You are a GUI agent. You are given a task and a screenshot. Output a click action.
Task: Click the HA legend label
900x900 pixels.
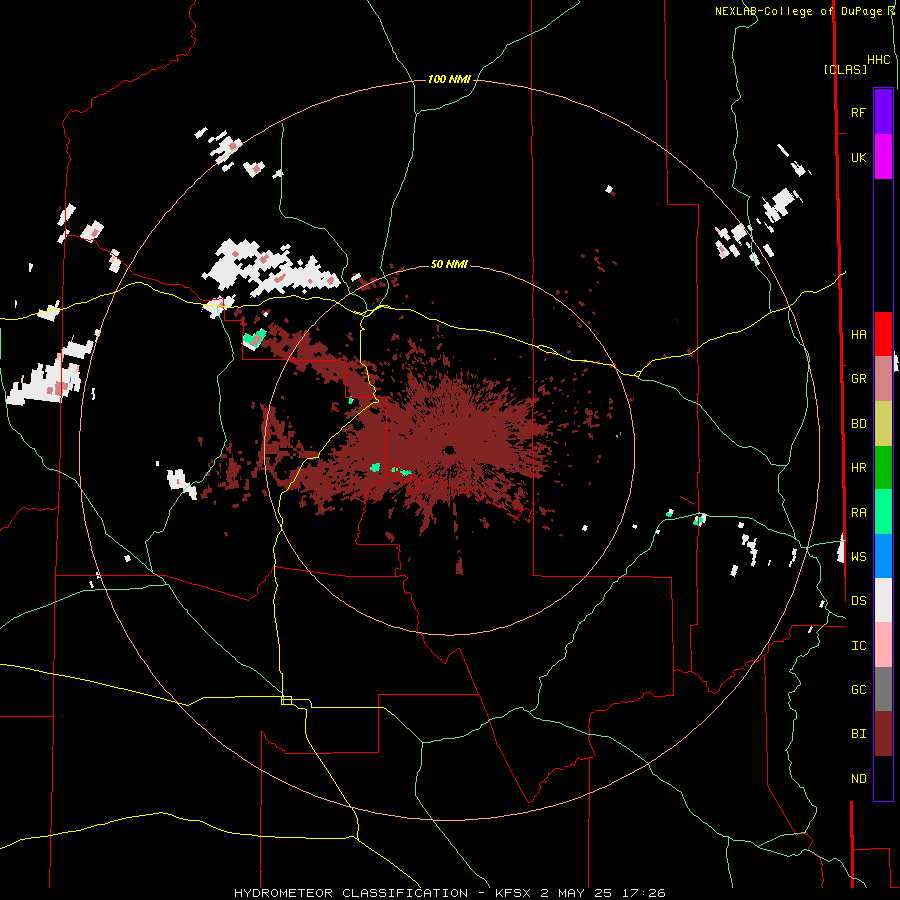point(858,334)
